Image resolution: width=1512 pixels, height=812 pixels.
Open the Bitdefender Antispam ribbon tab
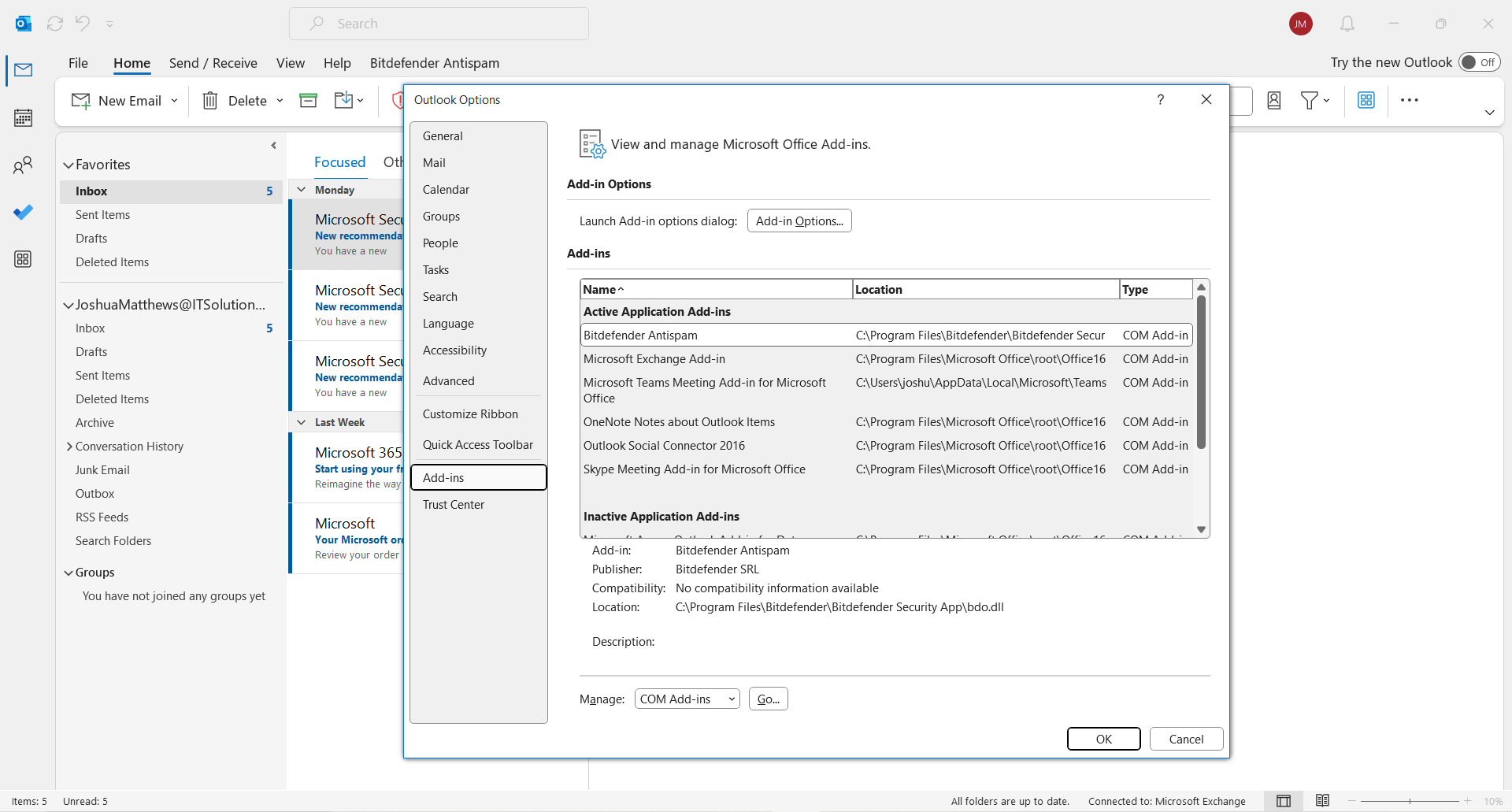(x=435, y=63)
